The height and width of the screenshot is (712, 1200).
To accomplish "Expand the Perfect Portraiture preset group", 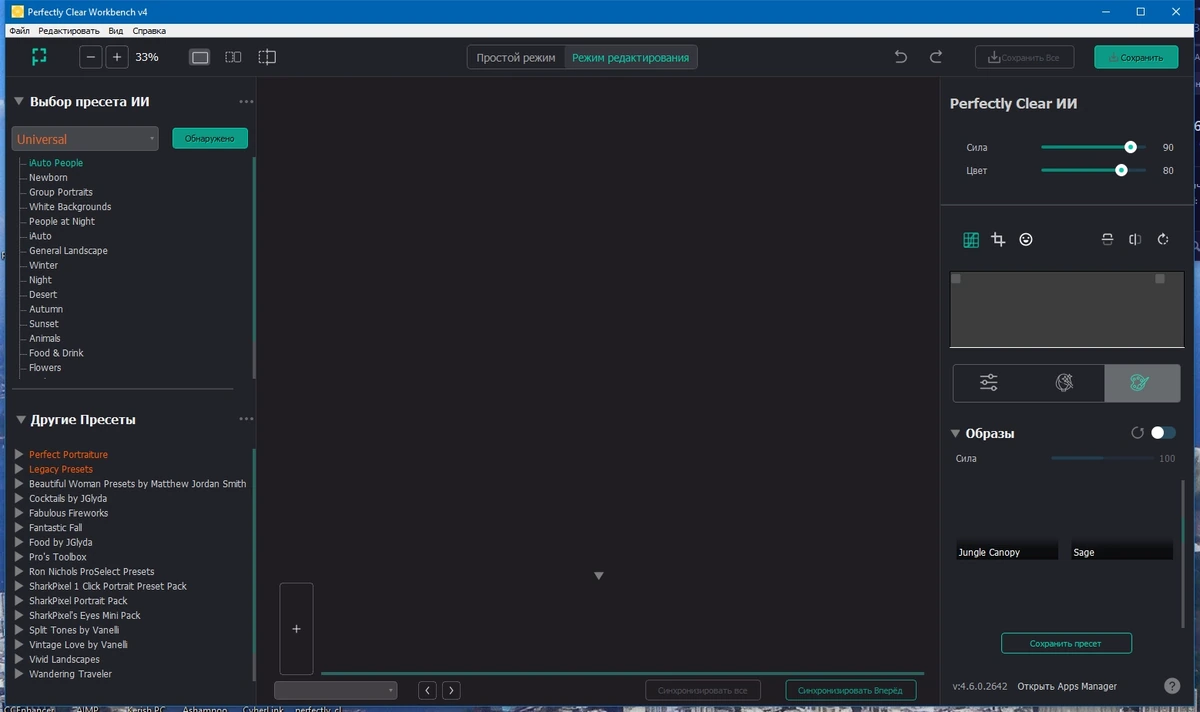I will click(x=19, y=455).
